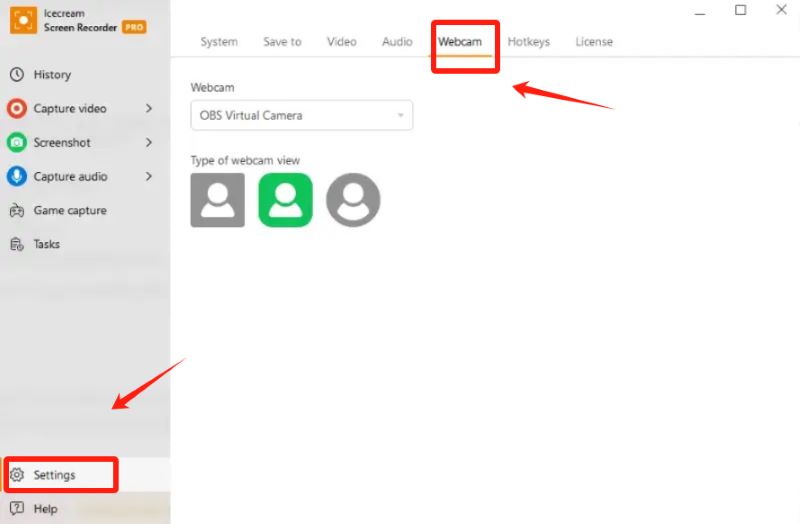This screenshot has width=800, height=524.
Task: Click the PRO badge next to app name
Action: (134, 27)
